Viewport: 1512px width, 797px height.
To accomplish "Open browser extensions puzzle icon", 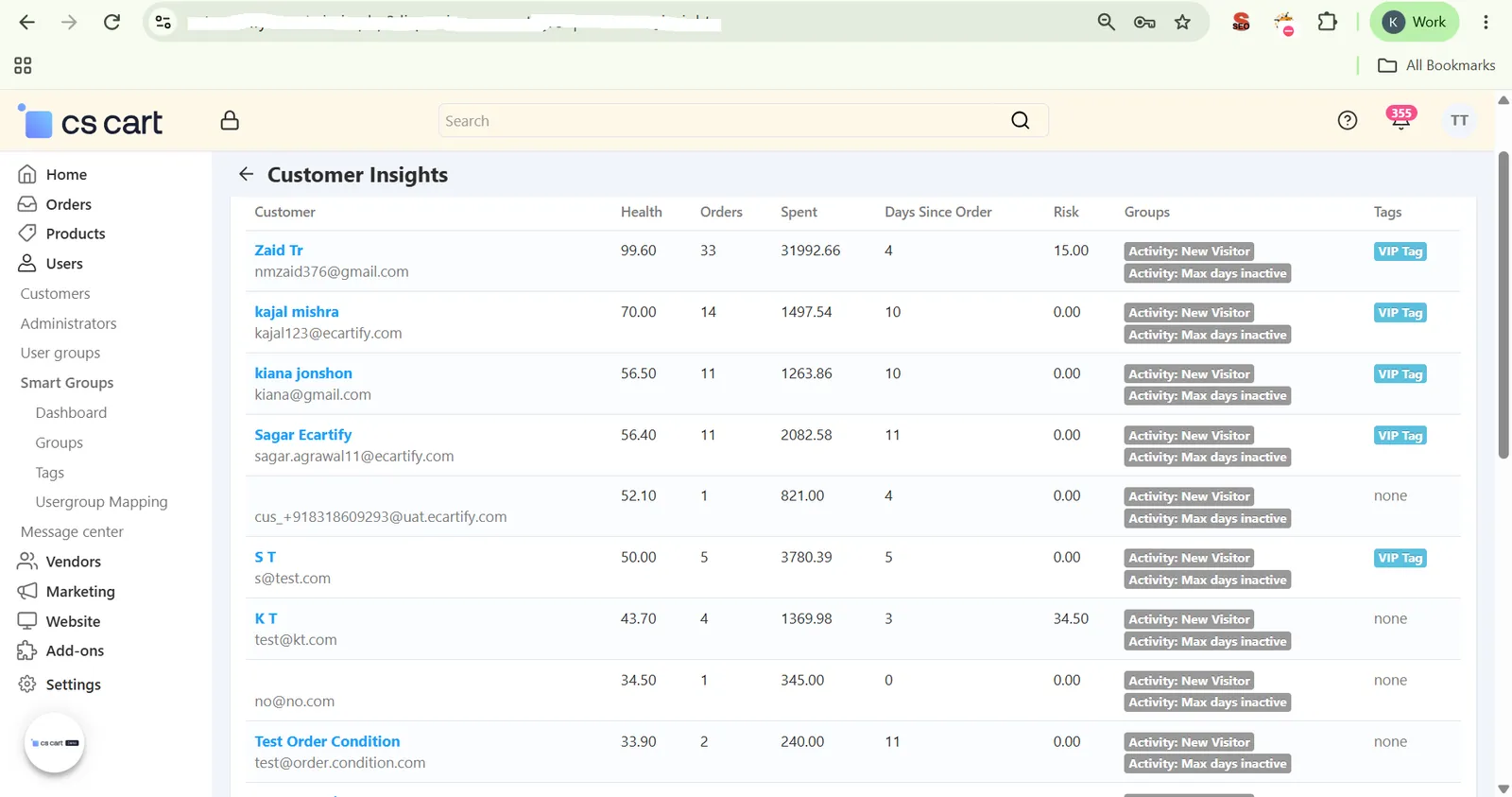I will pyautogui.click(x=1327, y=22).
